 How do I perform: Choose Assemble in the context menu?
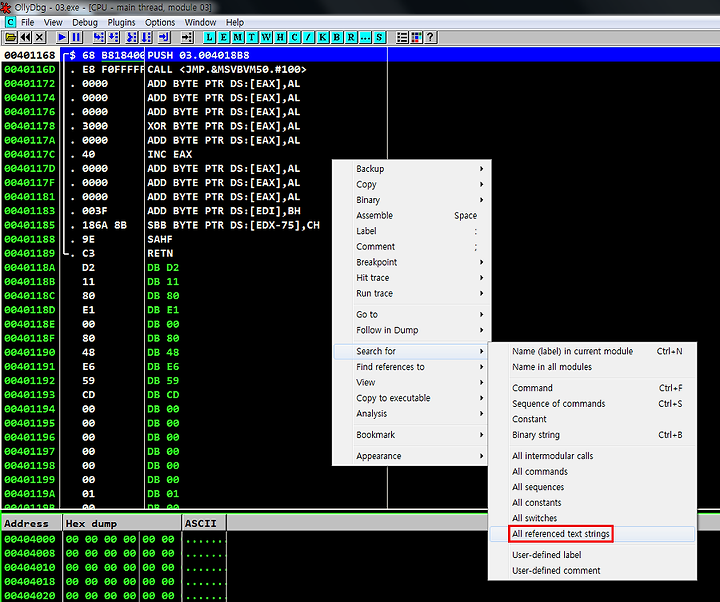click(411, 215)
